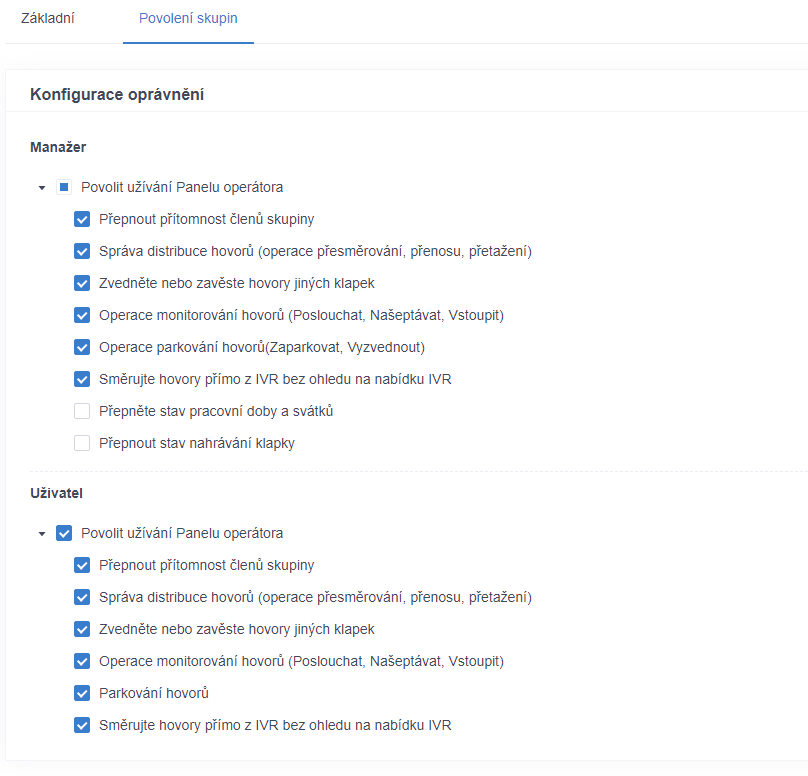Uncheck Uživatel Přepnout přítomnost členů skupiny
Viewport: 808px width, 776px height.
(82, 565)
